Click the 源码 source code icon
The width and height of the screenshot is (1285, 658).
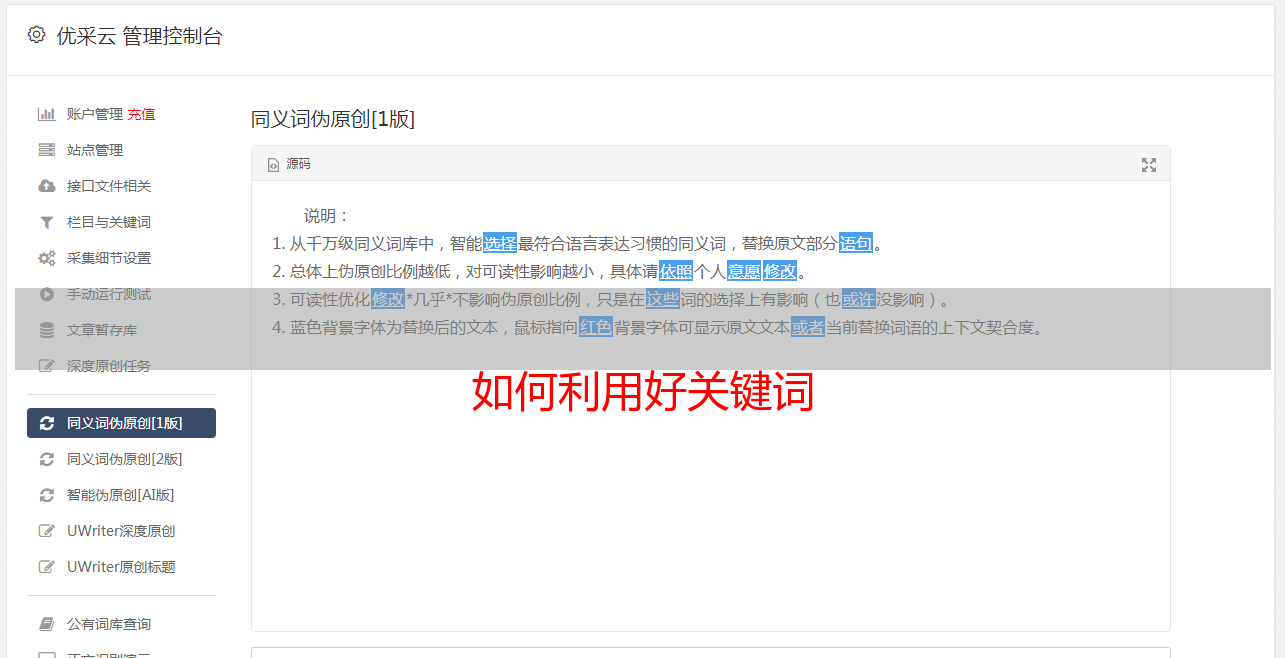[273, 165]
